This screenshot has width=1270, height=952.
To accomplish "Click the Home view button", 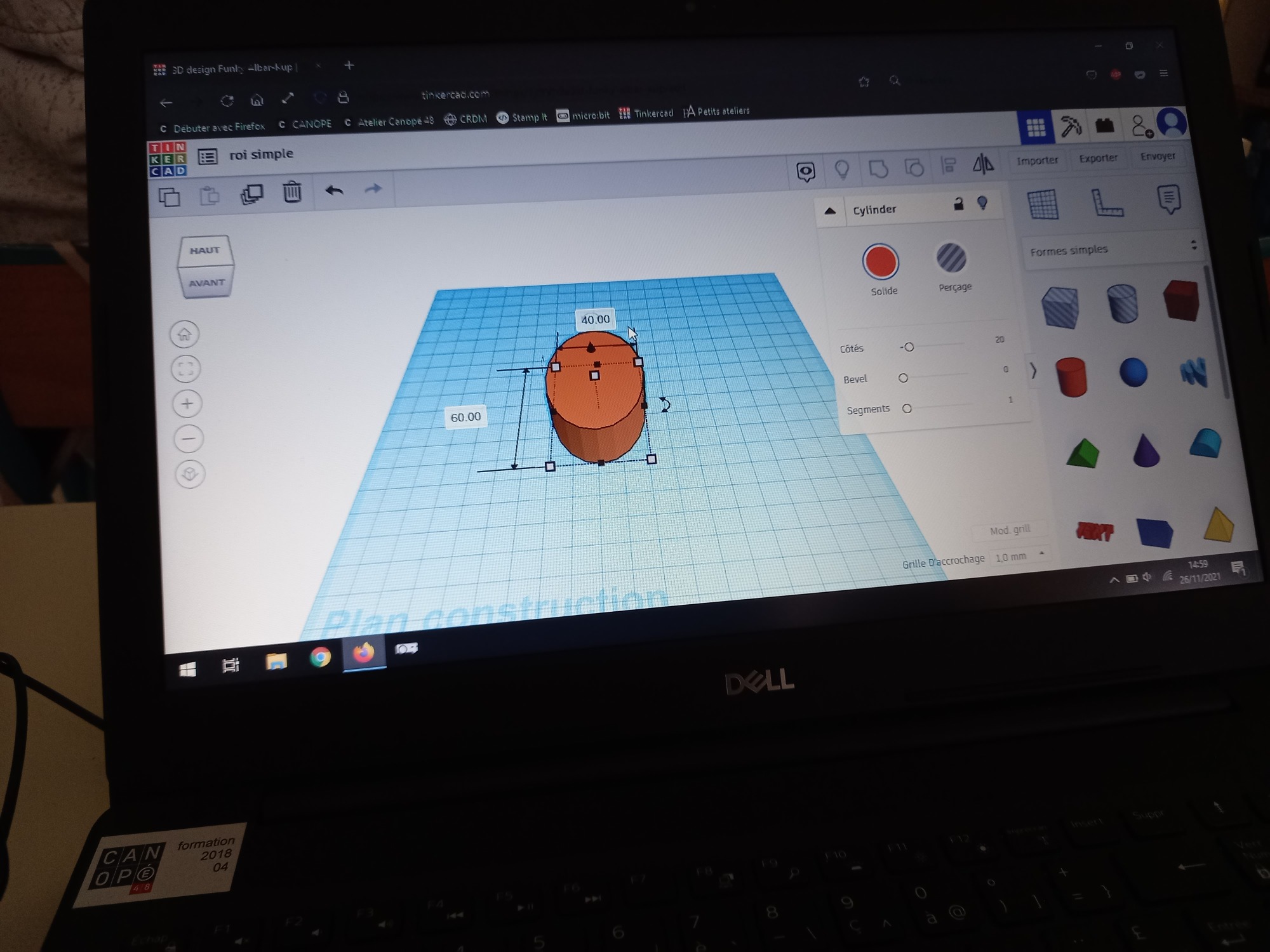I will pyautogui.click(x=184, y=334).
